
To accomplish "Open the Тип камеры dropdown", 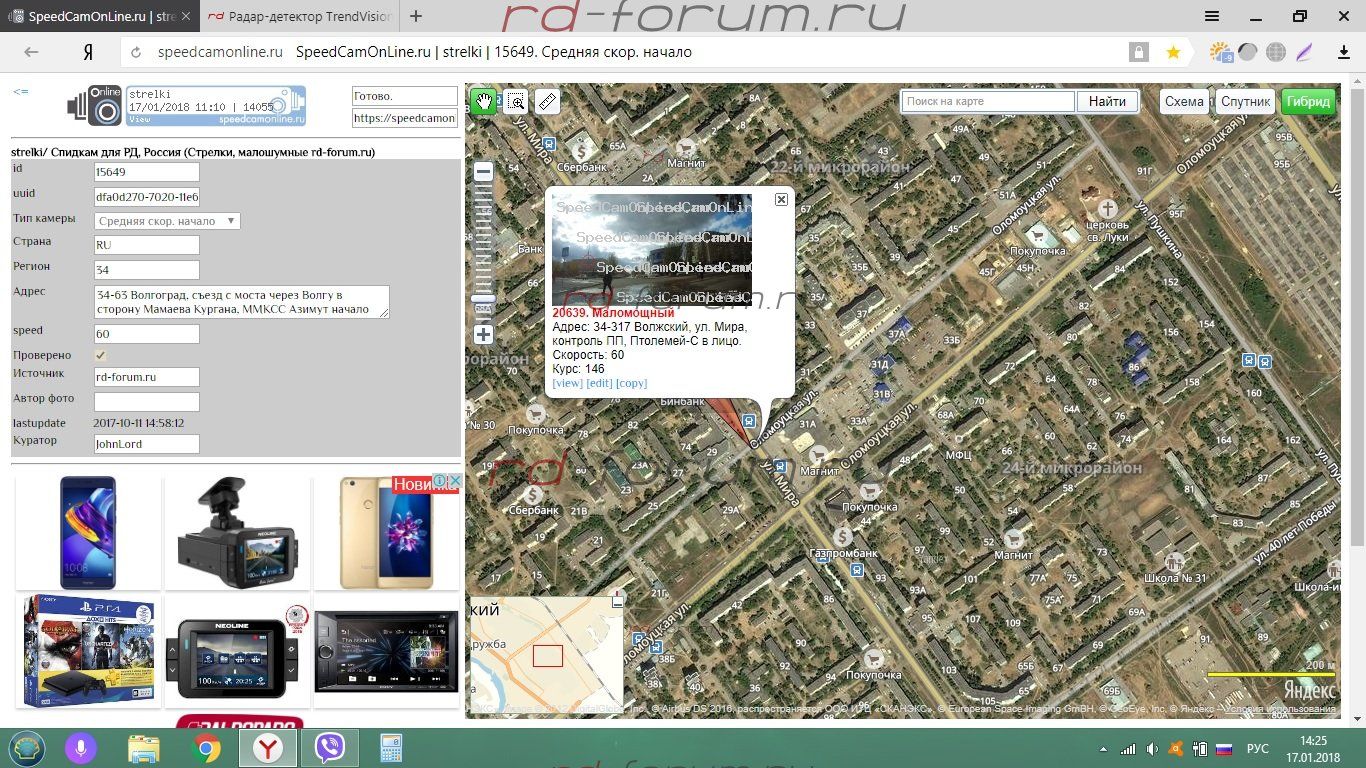I will tap(167, 221).
